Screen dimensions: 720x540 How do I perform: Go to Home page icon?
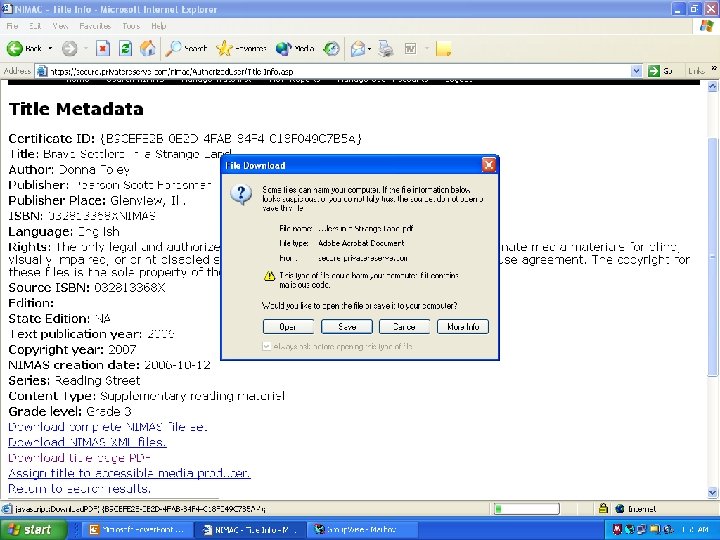(x=148, y=48)
